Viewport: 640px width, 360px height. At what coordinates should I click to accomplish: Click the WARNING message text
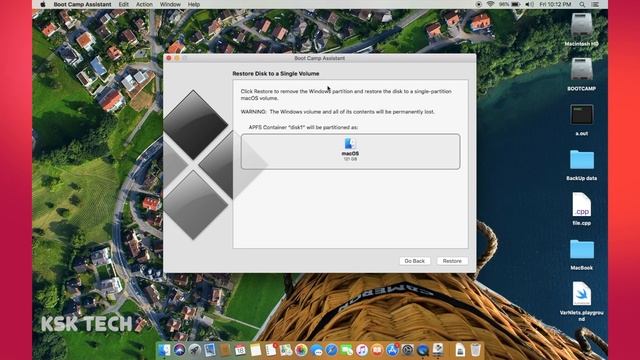click(338, 111)
